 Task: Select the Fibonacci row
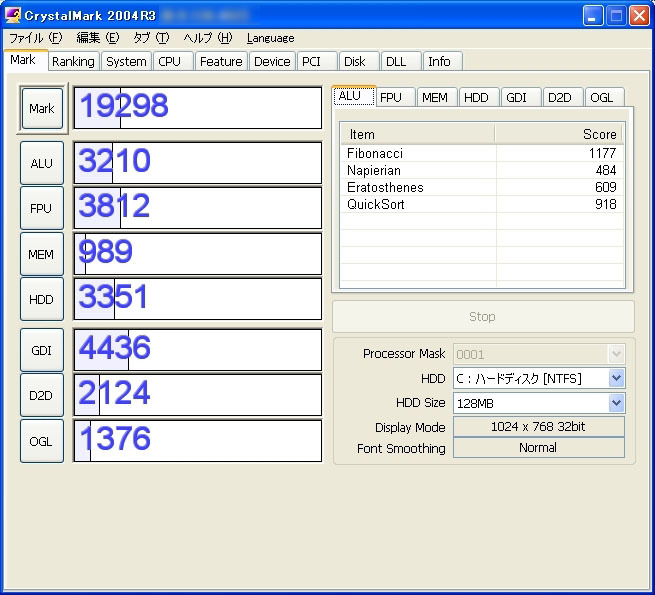click(x=482, y=153)
